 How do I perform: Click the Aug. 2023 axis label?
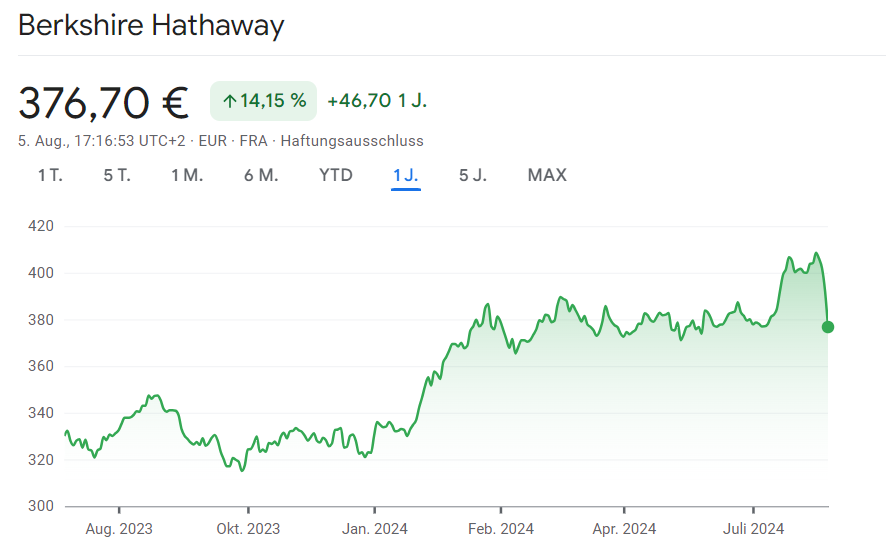(x=119, y=529)
